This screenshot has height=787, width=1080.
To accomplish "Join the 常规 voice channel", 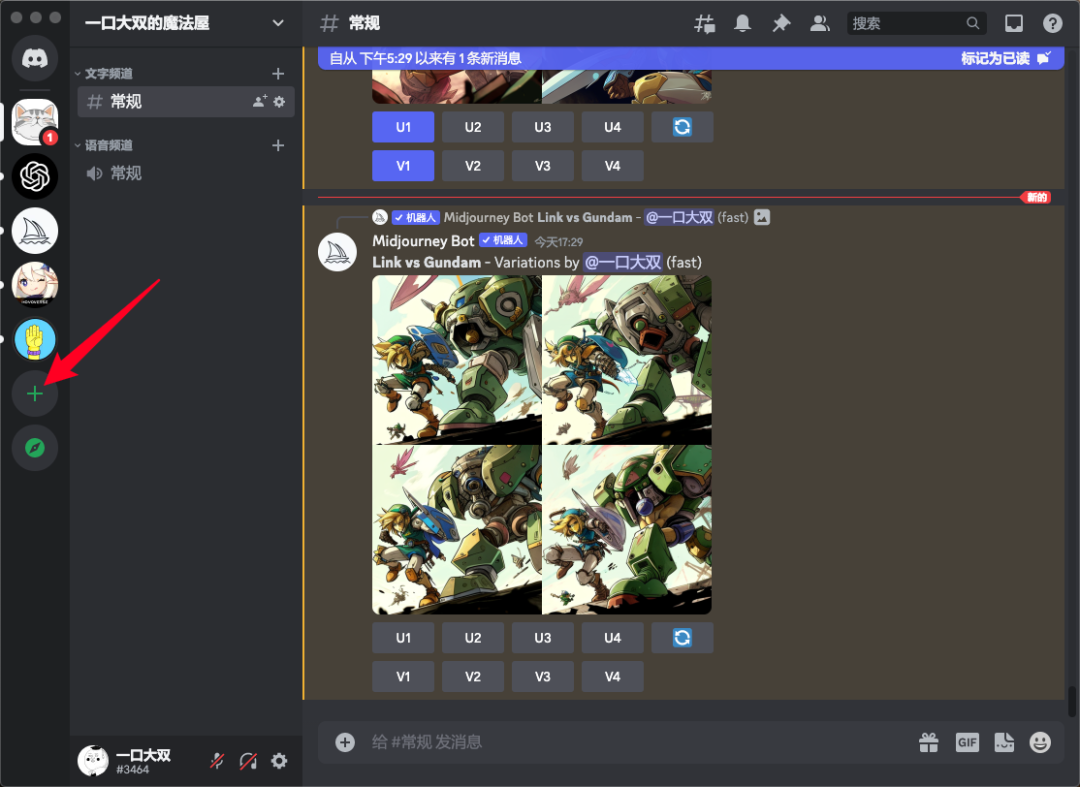I will (x=186, y=173).
